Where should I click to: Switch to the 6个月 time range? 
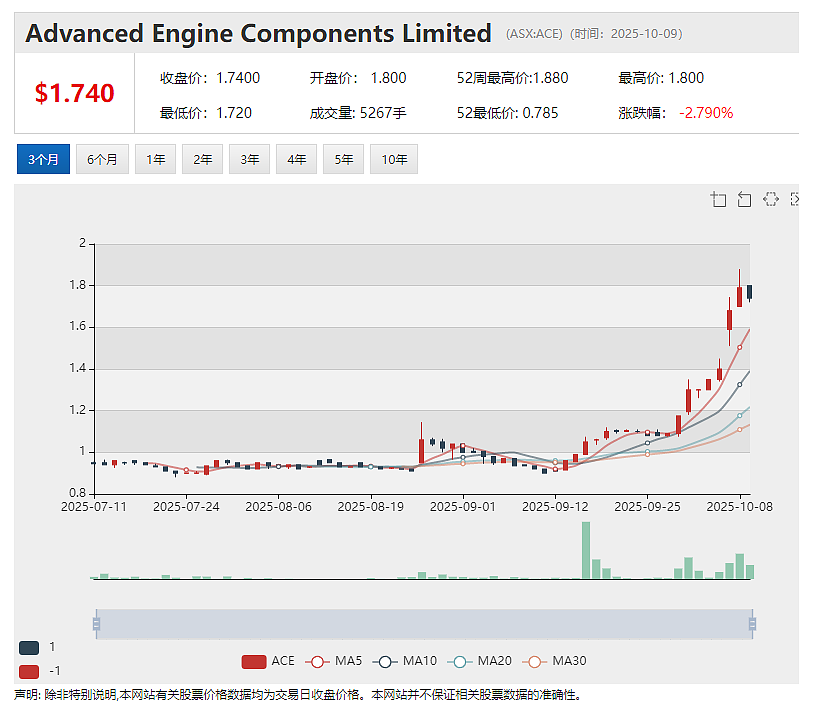(x=102, y=159)
